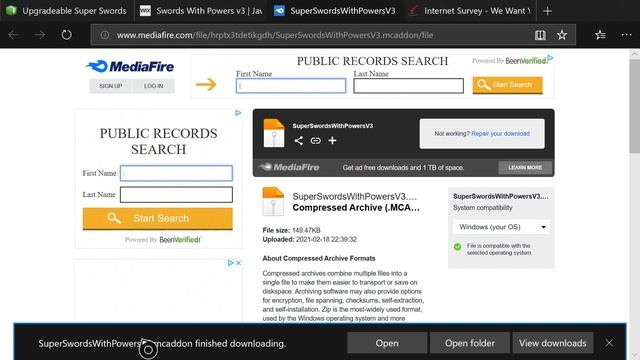The width and height of the screenshot is (640, 360).
Task: Click the 'Uploaded: 2021-02-18 22:39:32' text
Action: point(309,239)
